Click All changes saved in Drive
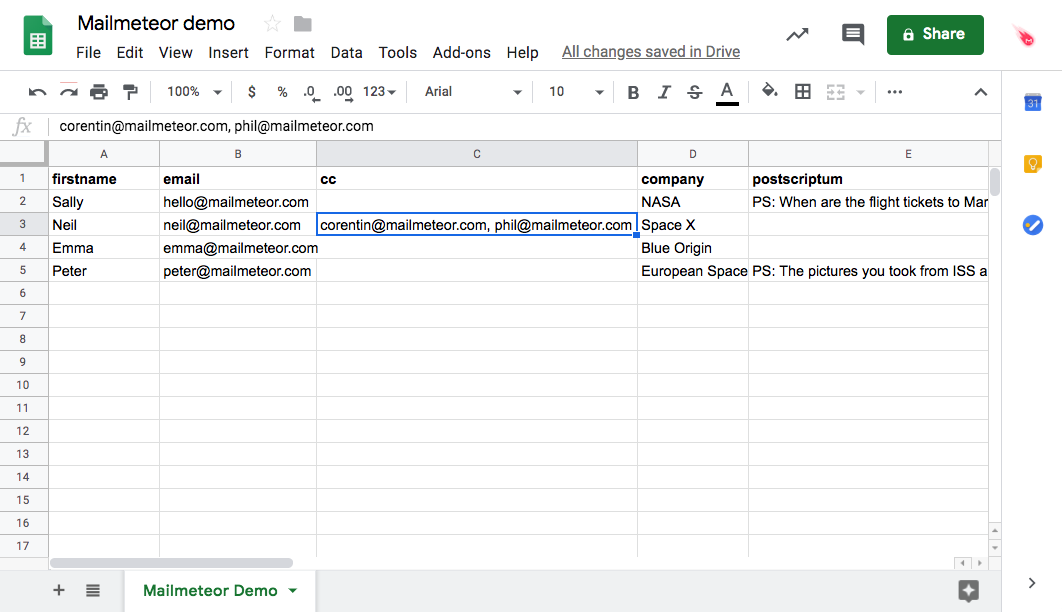Viewport: 1062px width, 612px height. pyautogui.click(x=651, y=52)
